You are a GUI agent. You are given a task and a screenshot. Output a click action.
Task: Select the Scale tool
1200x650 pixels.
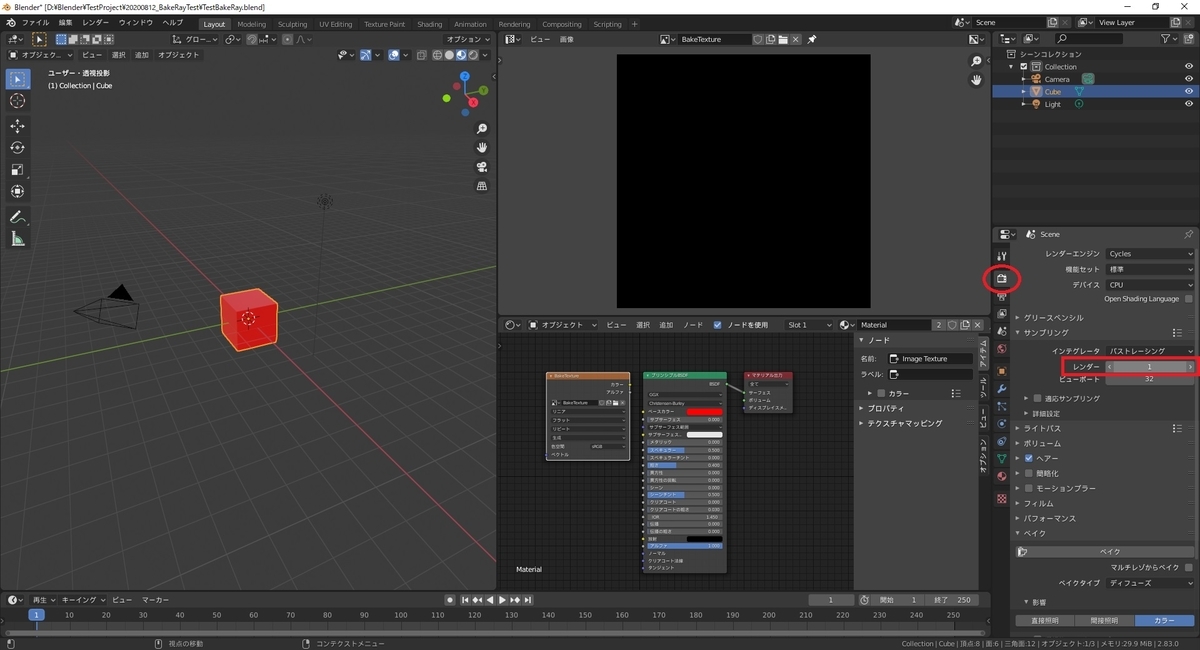click(x=18, y=170)
